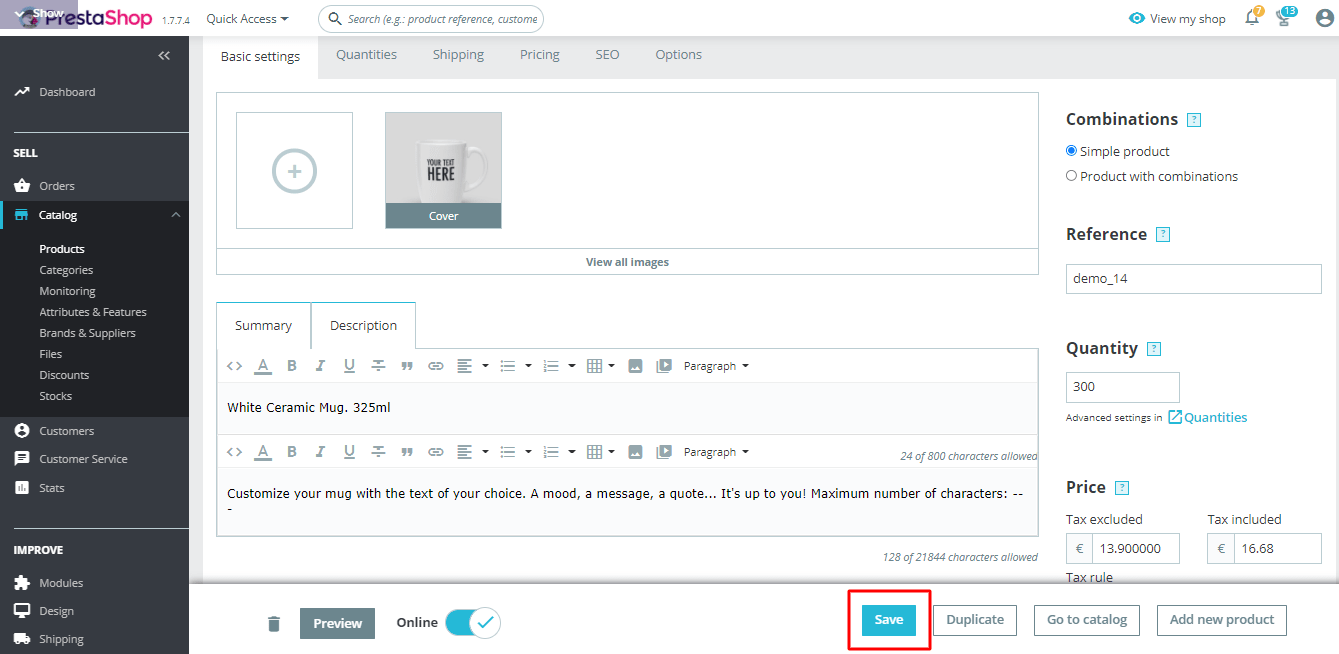The image size is (1339, 654).
Task: Toggle underline formatting in the Summary editor
Action: [x=349, y=365]
